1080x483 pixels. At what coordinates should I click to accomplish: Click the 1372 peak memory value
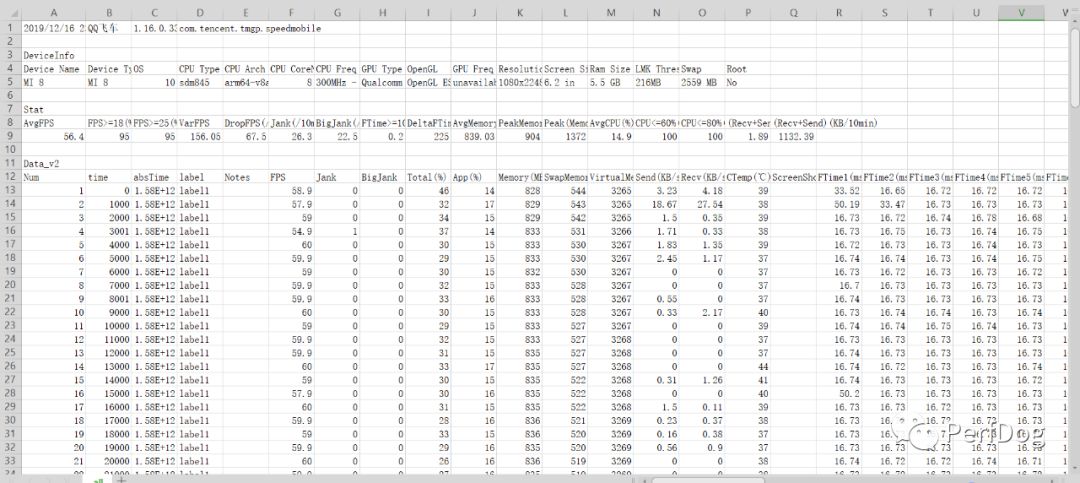click(x=564, y=136)
